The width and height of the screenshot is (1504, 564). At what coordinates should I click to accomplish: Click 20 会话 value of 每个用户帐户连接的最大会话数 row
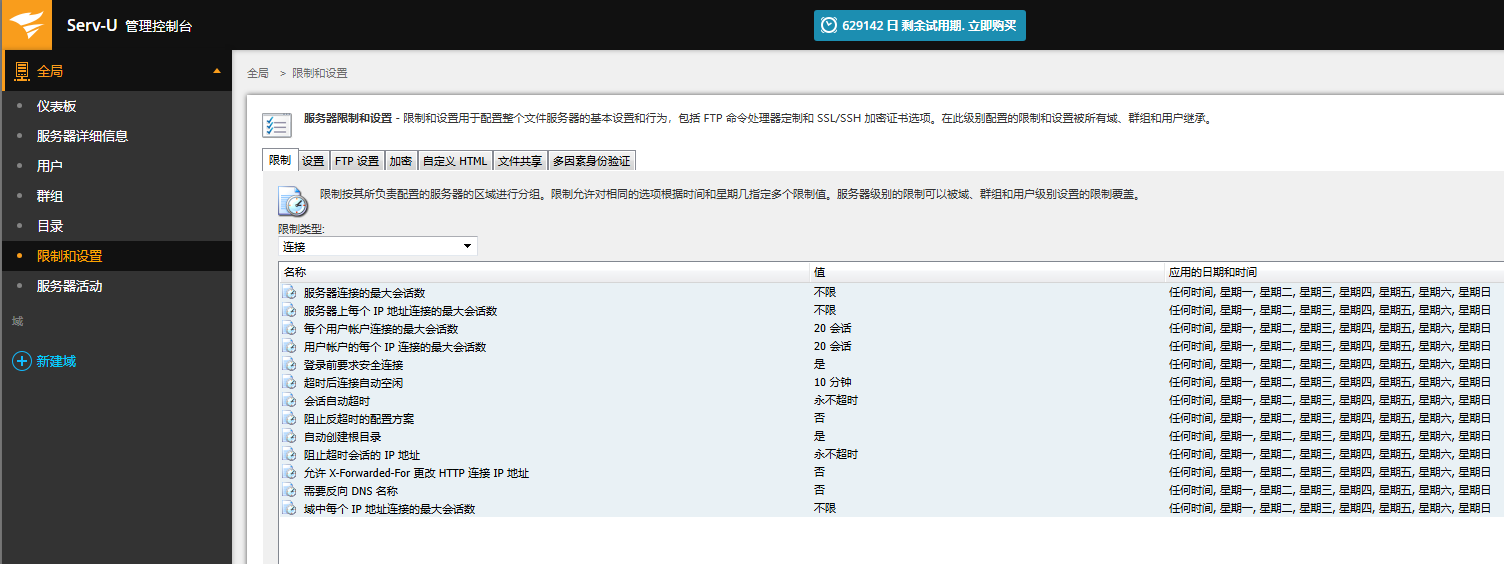point(832,329)
